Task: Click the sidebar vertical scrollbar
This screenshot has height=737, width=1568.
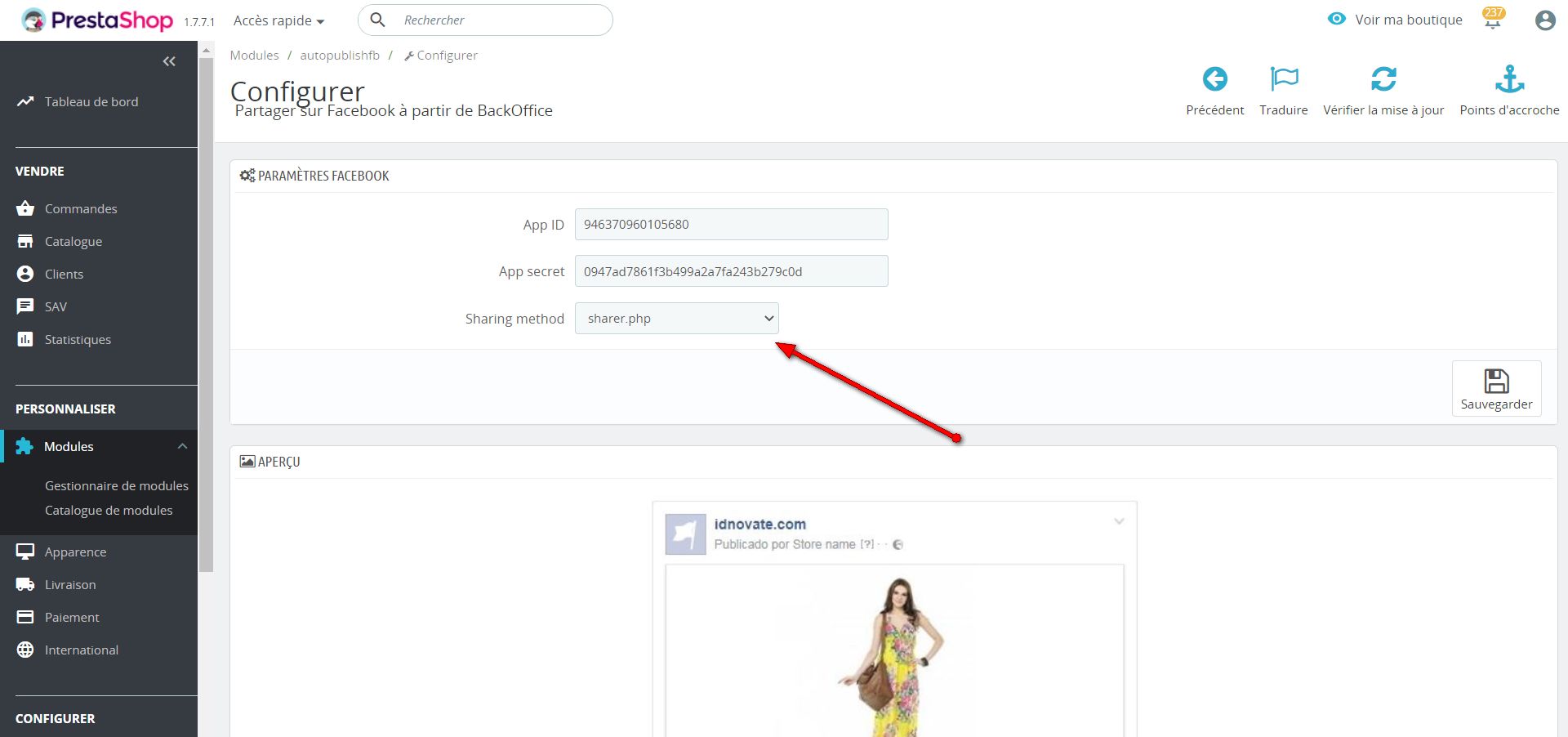Action: tap(207, 315)
